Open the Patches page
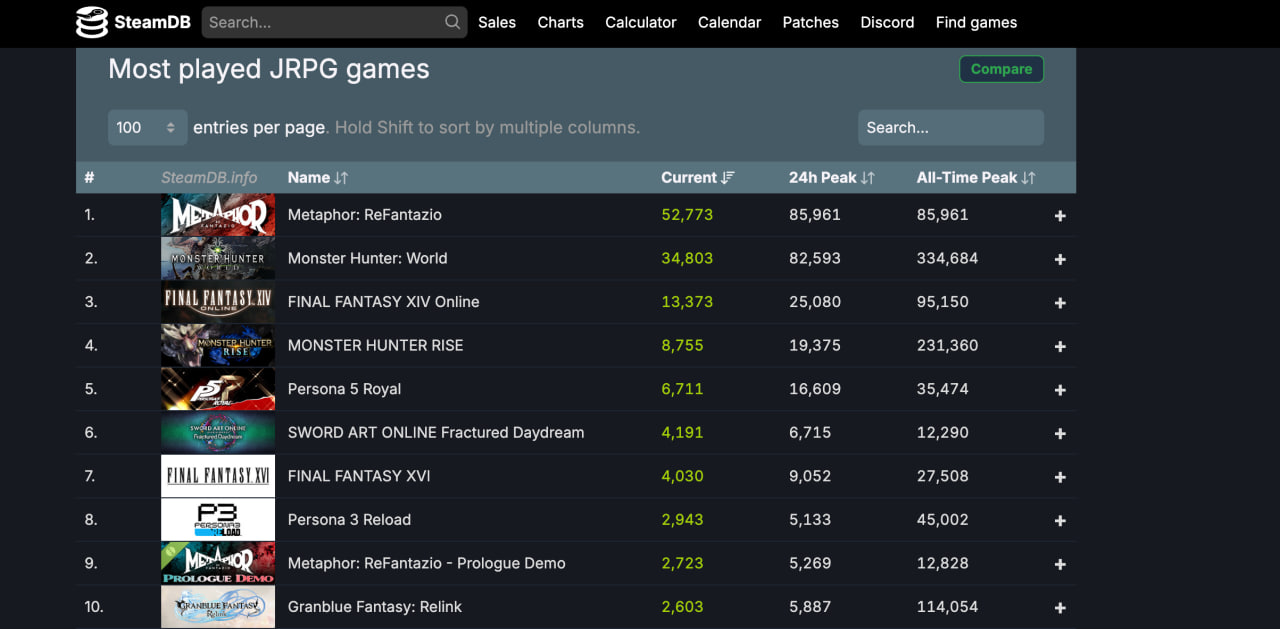 810,22
